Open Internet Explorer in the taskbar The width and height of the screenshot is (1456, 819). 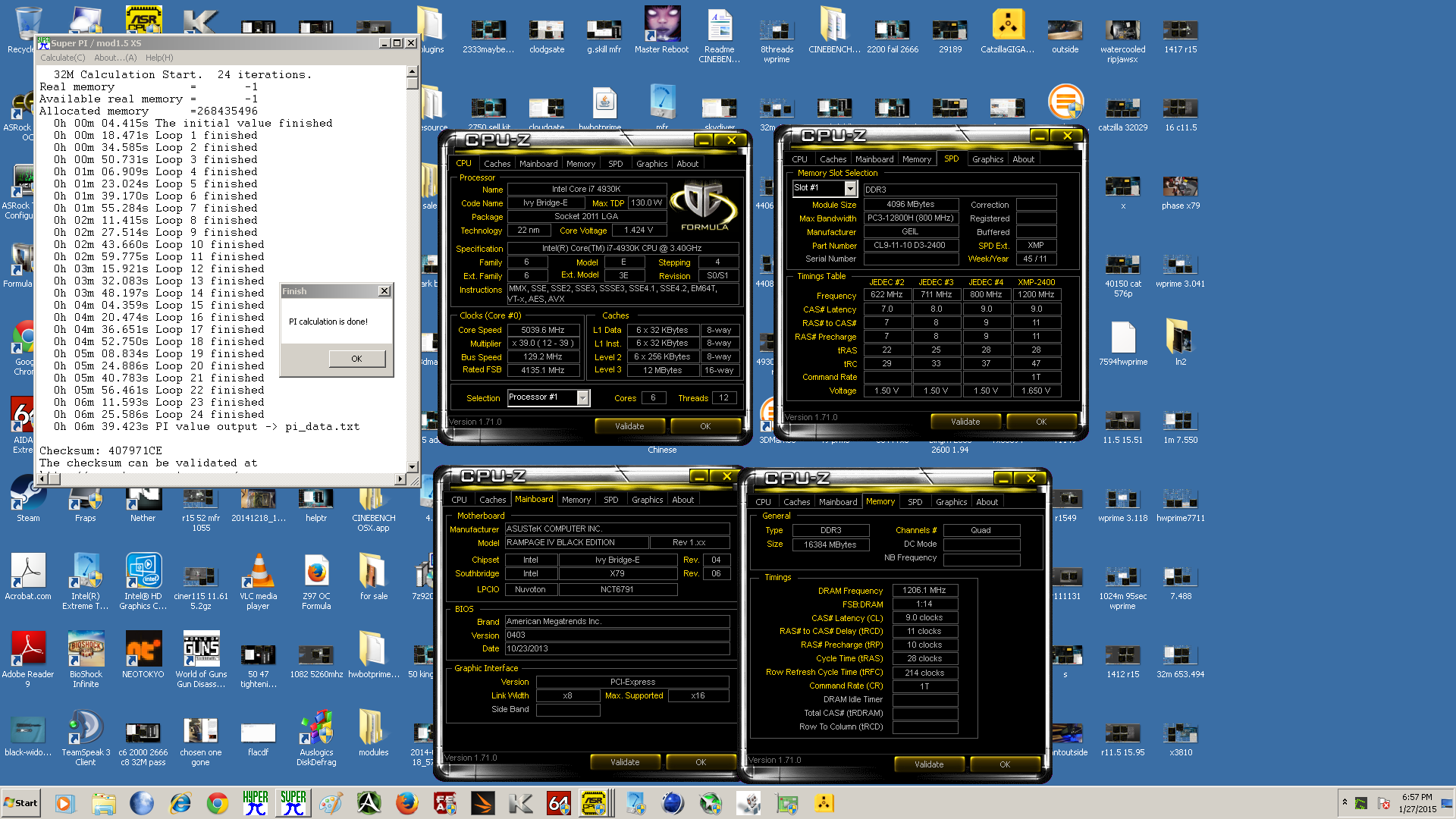(x=180, y=803)
